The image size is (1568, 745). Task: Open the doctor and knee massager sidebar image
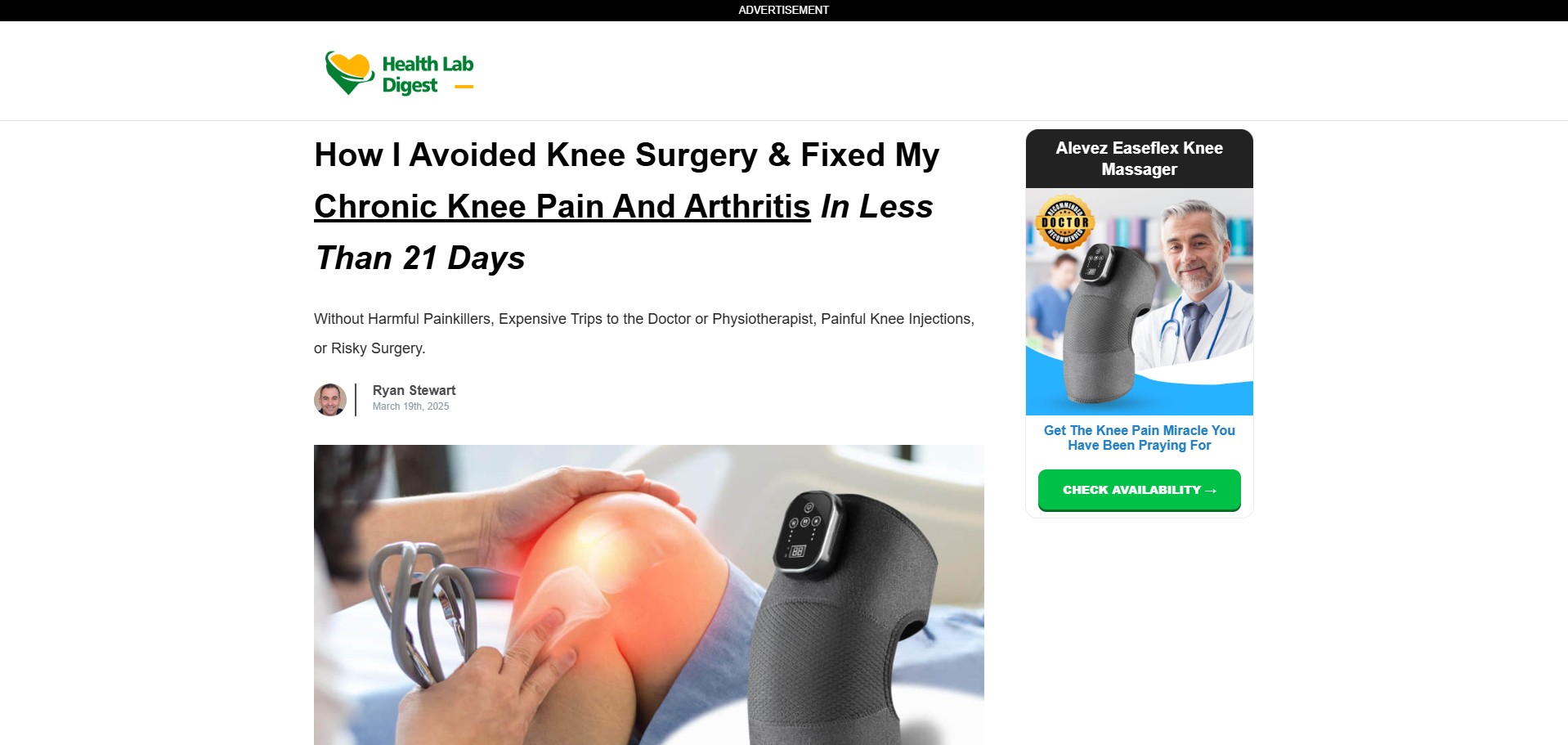click(1139, 302)
